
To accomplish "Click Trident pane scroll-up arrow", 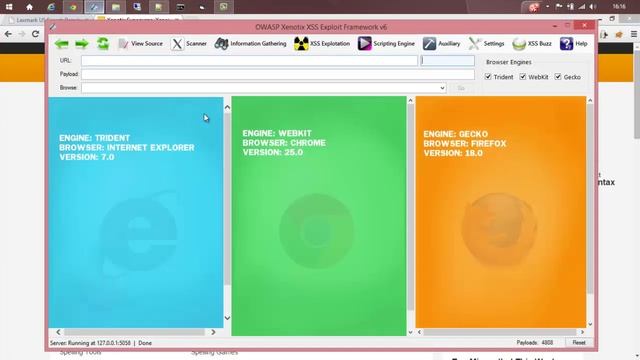I will [x=227, y=108].
